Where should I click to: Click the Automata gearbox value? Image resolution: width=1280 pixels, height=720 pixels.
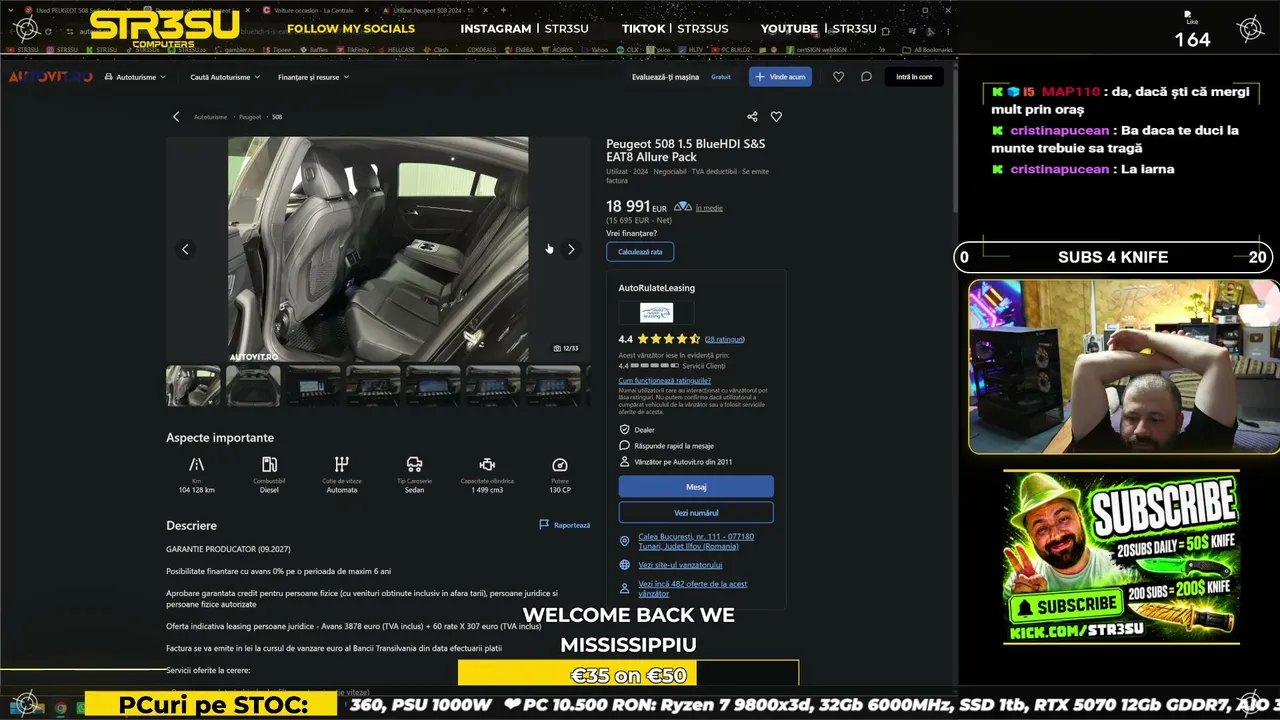(x=342, y=490)
